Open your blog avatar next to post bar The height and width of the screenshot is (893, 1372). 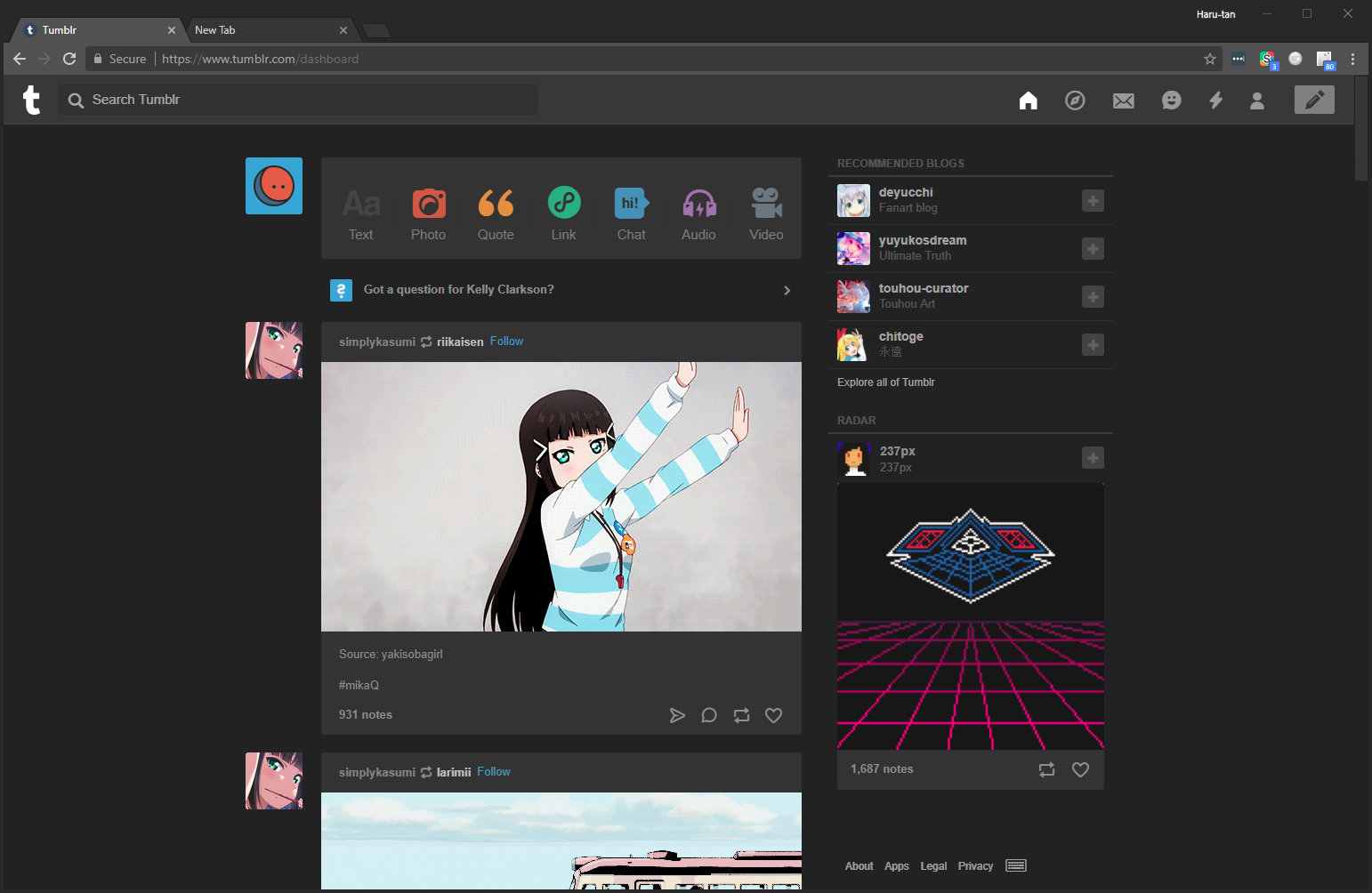(x=274, y=186)
